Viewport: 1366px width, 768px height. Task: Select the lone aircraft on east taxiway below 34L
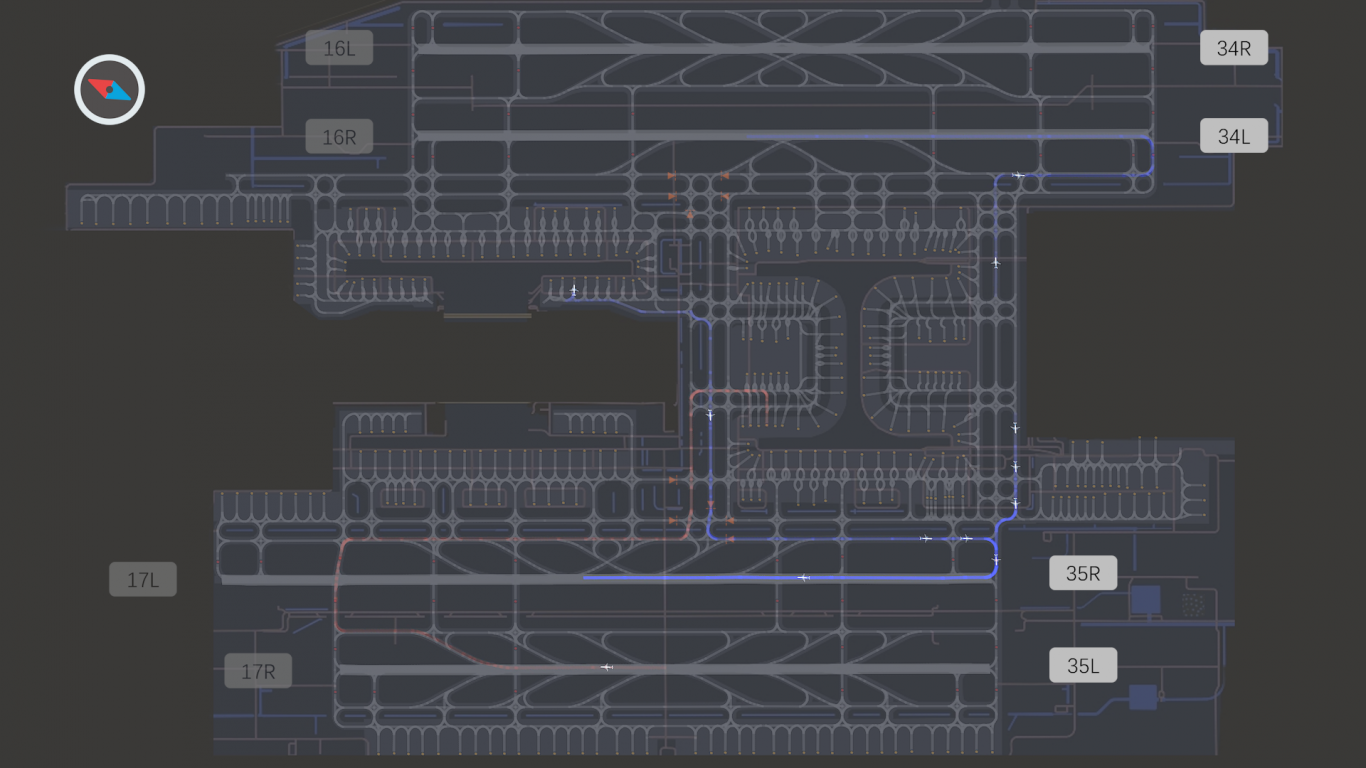tap(996, 263)
